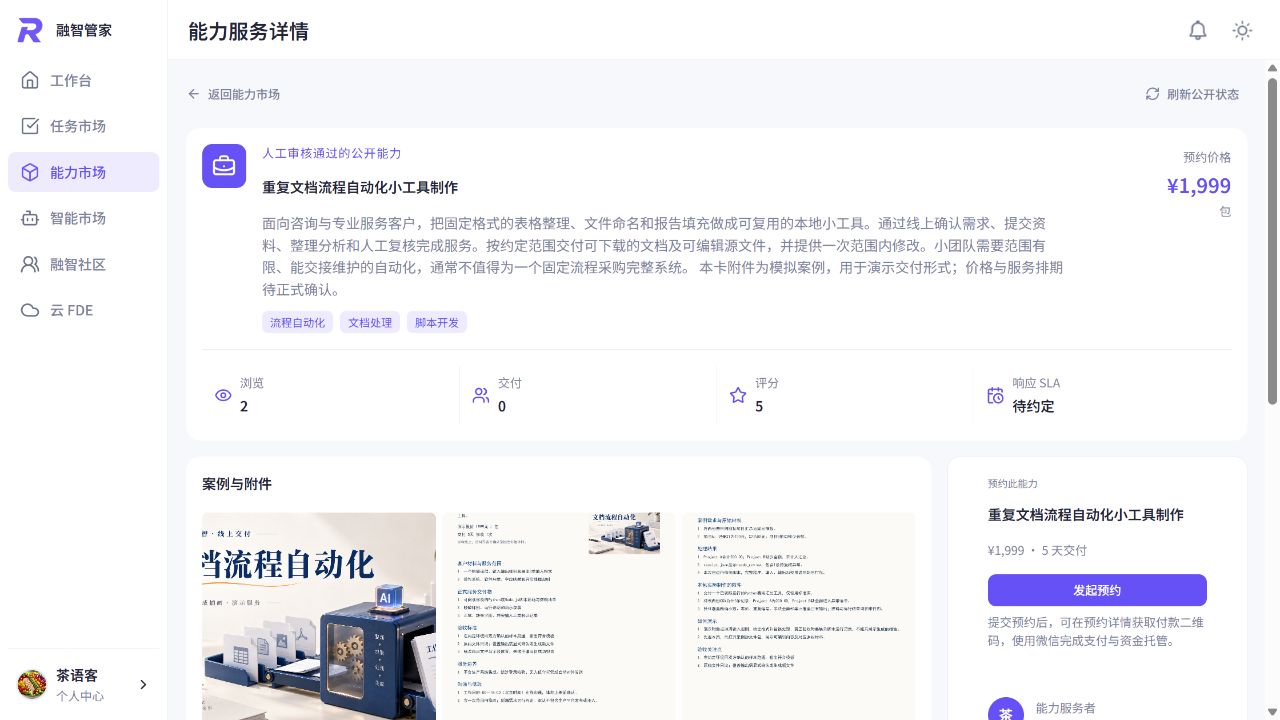The height and width of the screenshot is (720, 1280).
Task: Open 工作台 in the sidebar
Action: point(83,80)
